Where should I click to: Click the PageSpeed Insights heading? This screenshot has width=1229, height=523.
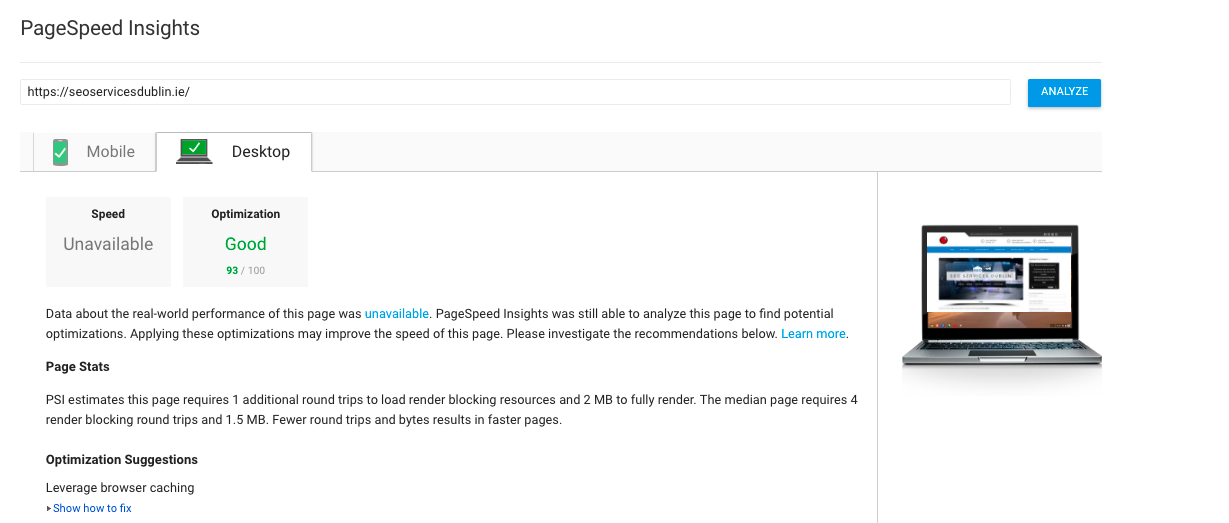[x=110, y=28]
